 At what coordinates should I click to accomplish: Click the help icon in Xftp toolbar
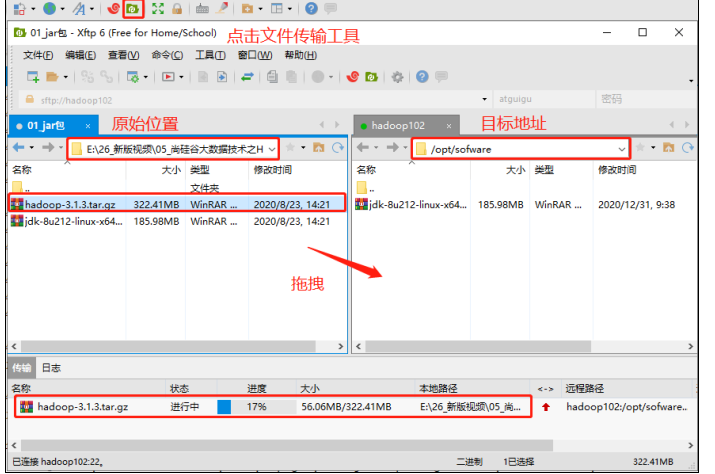422,77
